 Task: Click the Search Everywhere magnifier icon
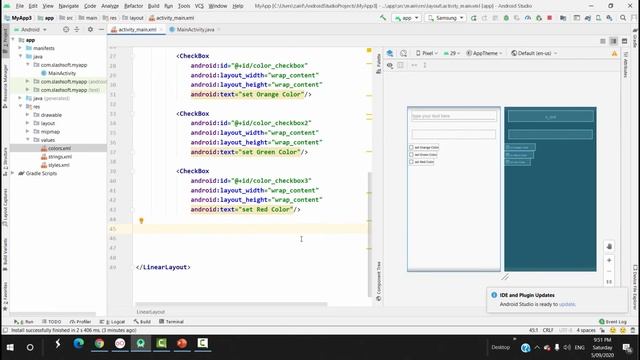623,18
